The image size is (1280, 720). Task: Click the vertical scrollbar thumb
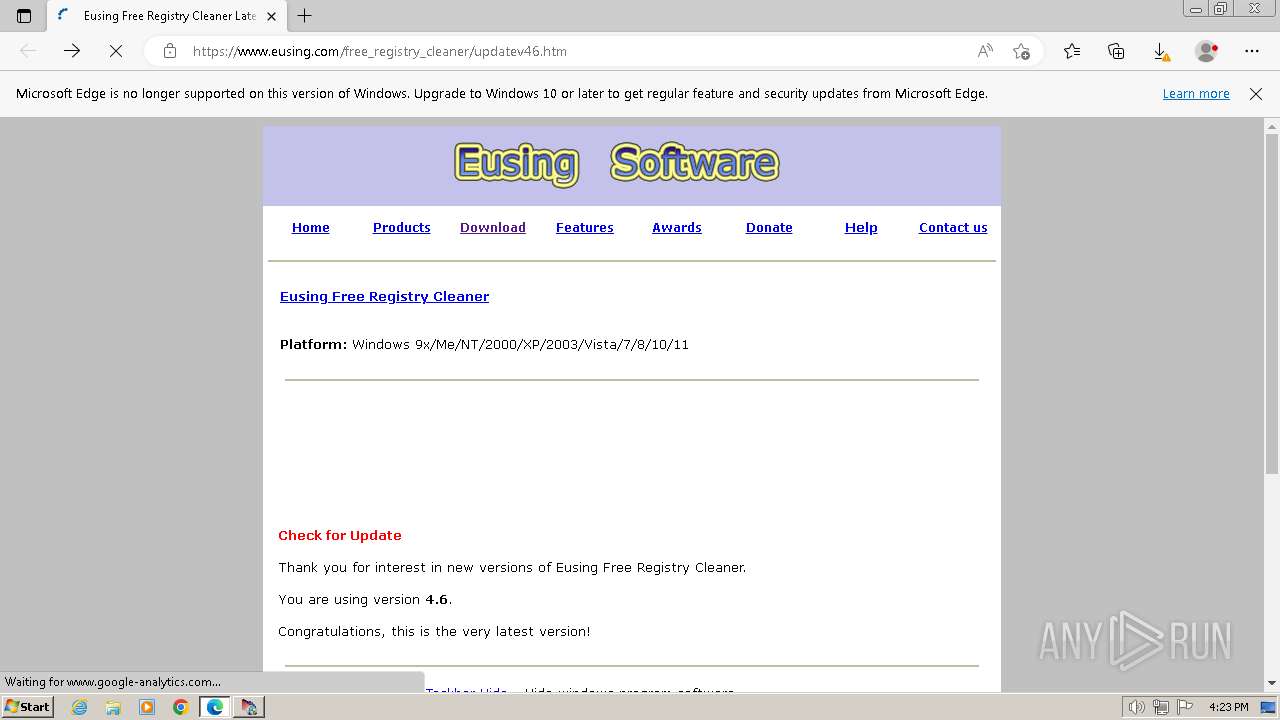tap(1272, 304)
